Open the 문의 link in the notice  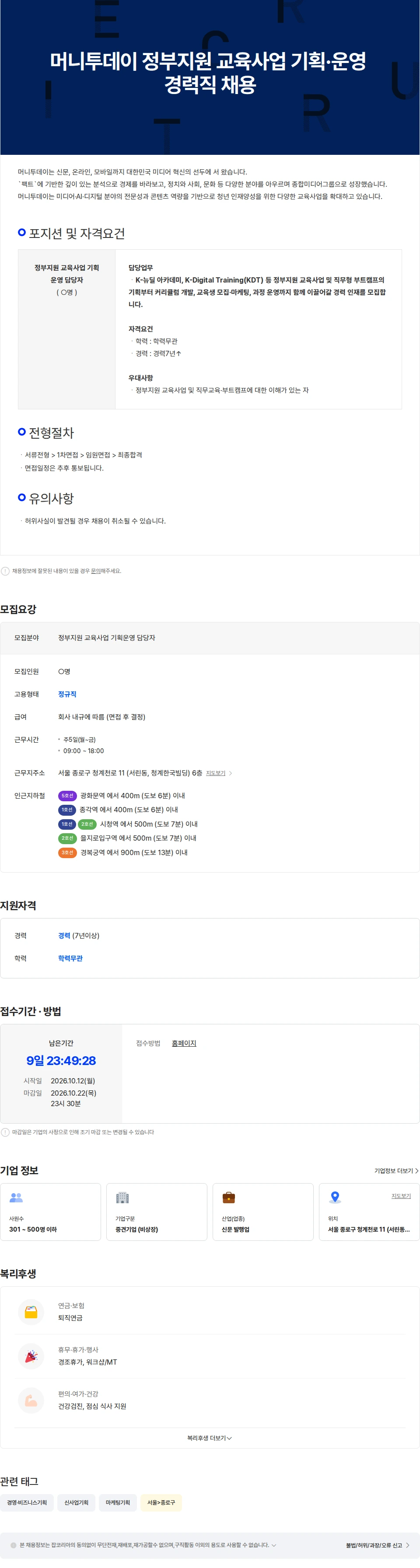click(x=95, y=571)
